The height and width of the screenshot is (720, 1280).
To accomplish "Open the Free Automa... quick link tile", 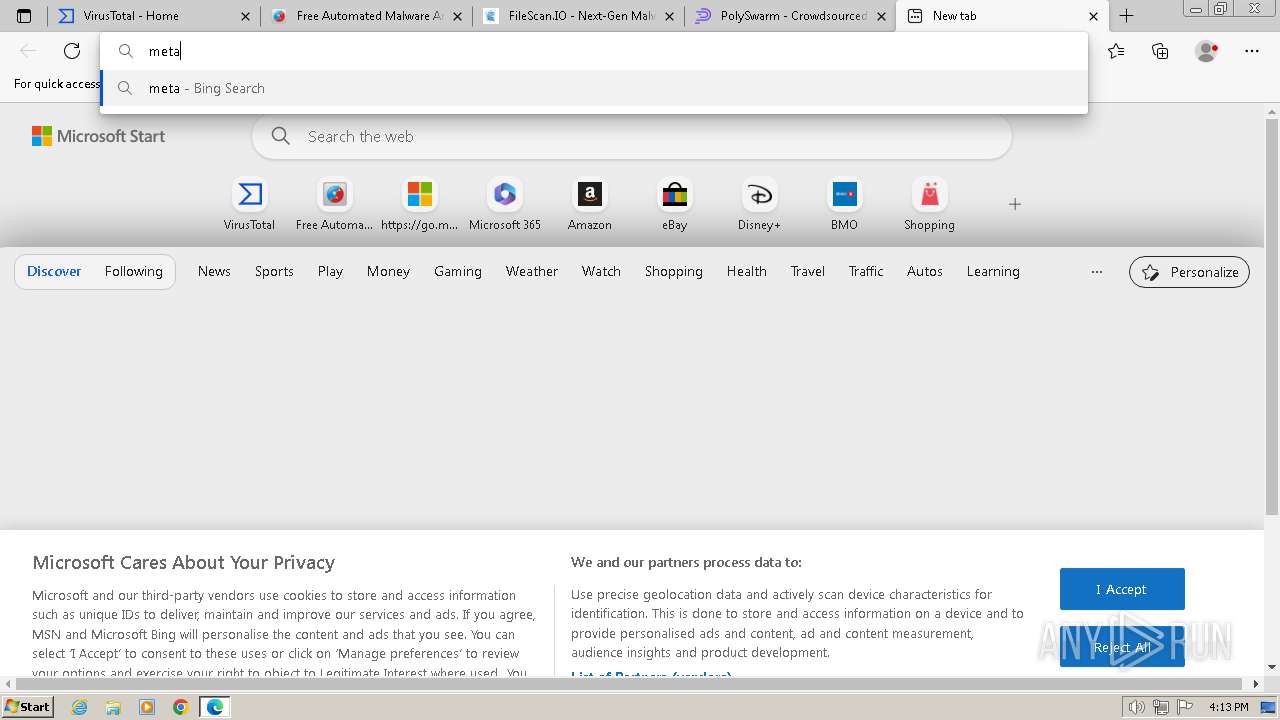I will click(x=334, y=205).
